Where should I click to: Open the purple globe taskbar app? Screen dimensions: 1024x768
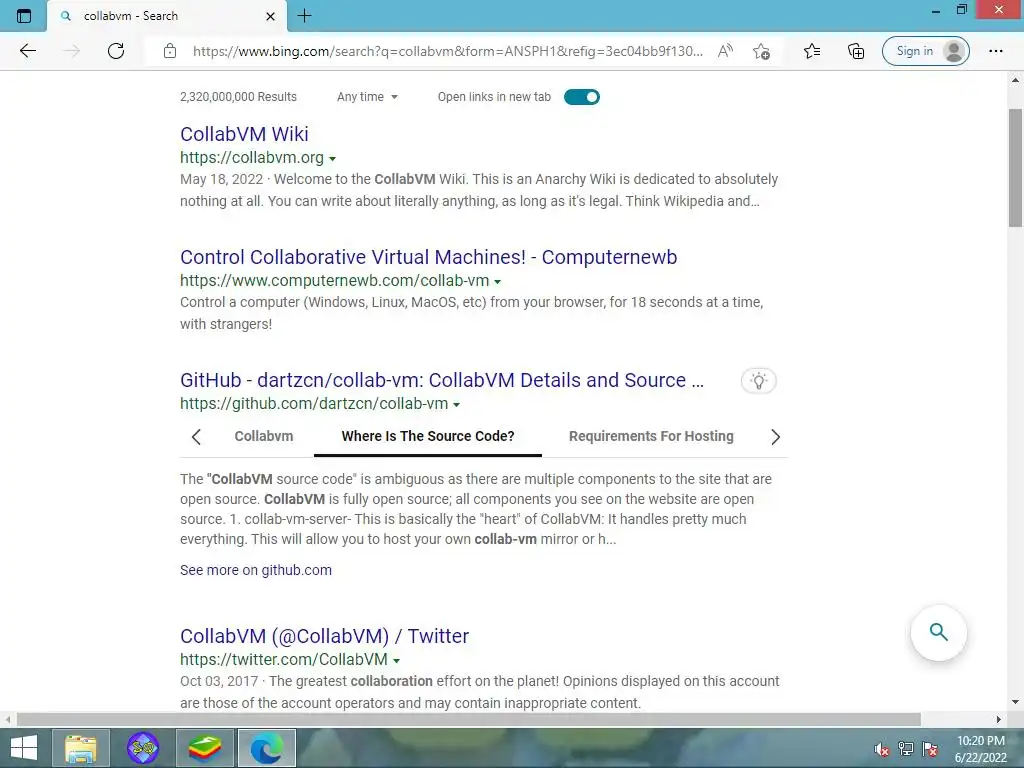point(143,748)
